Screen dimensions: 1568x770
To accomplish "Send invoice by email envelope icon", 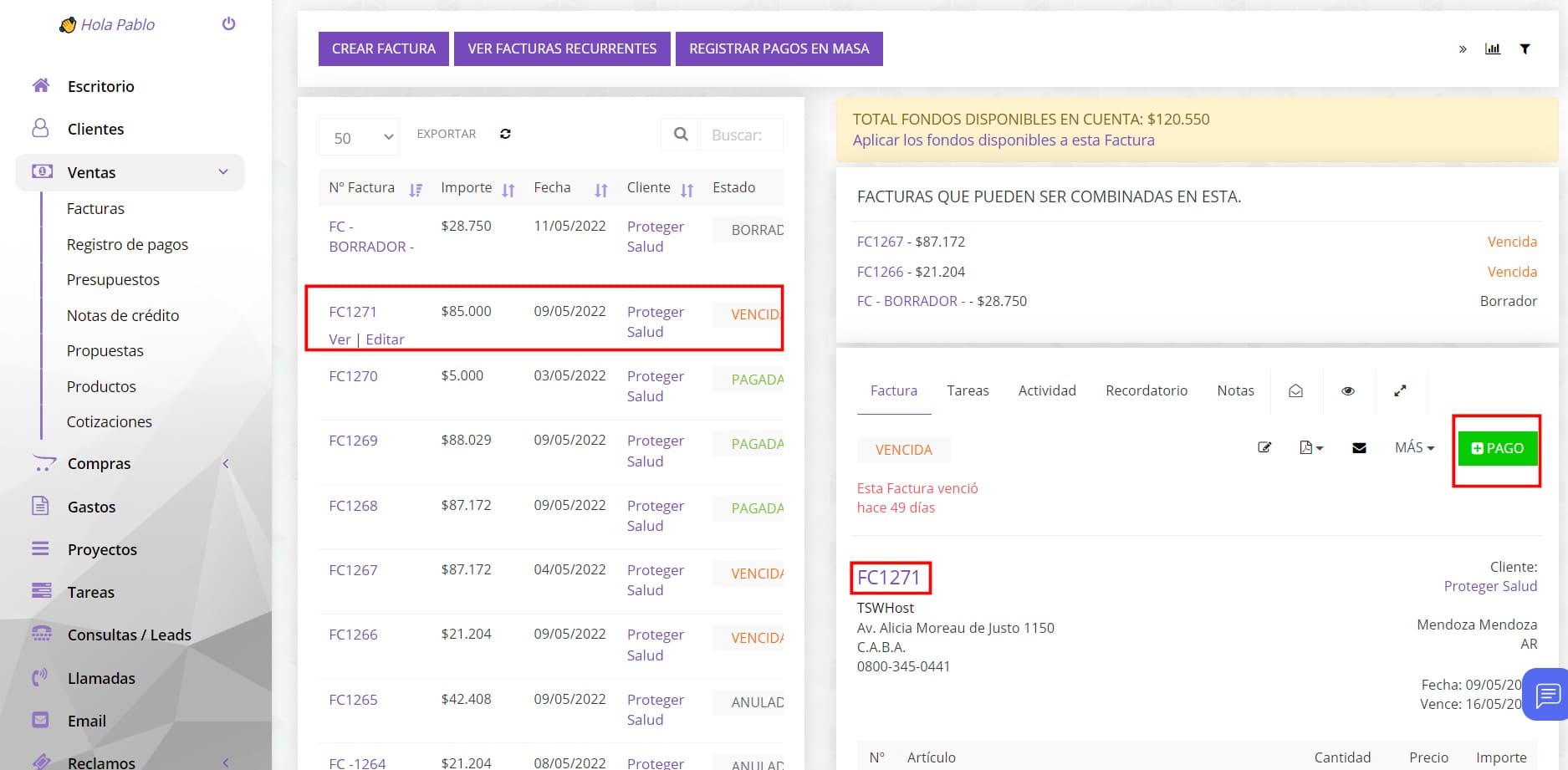I will click(x=1359, y=448).
